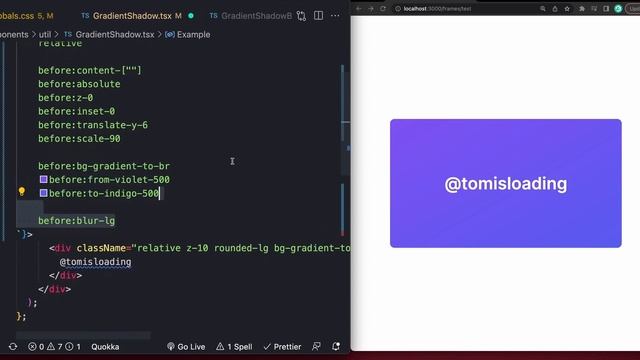Click the 1 Spell warning indicator
Screen dimensions: 640x360
click(234, 347)
